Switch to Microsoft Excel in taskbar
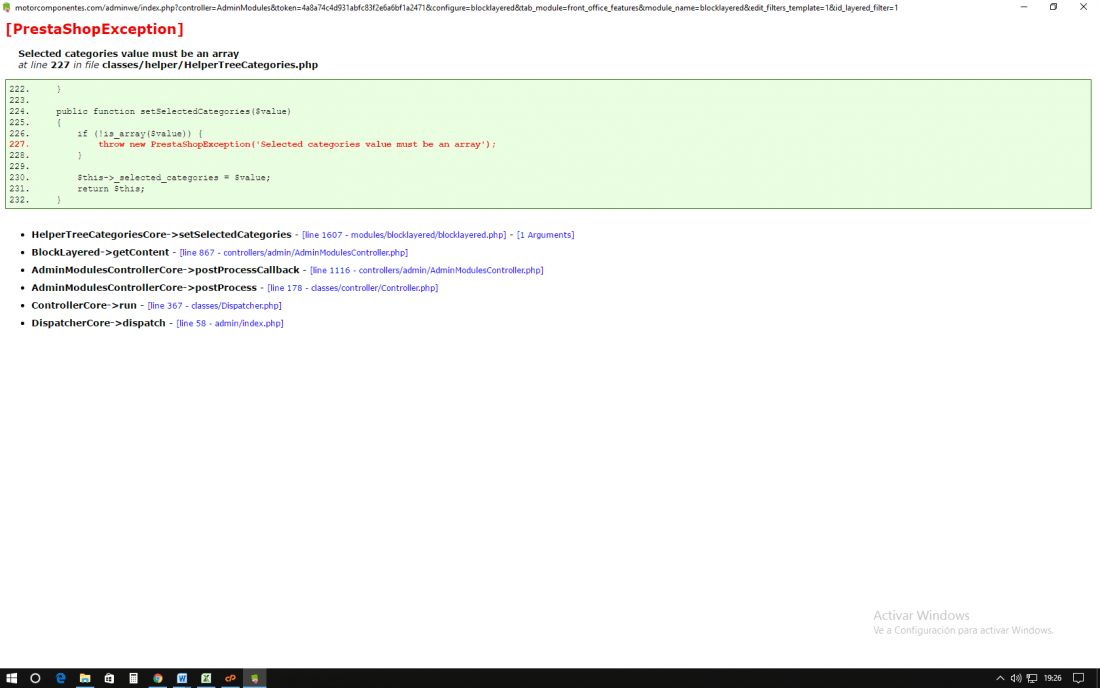Image resolution: width=1100 pixels, height=688 pixels. tap(206, 678)
